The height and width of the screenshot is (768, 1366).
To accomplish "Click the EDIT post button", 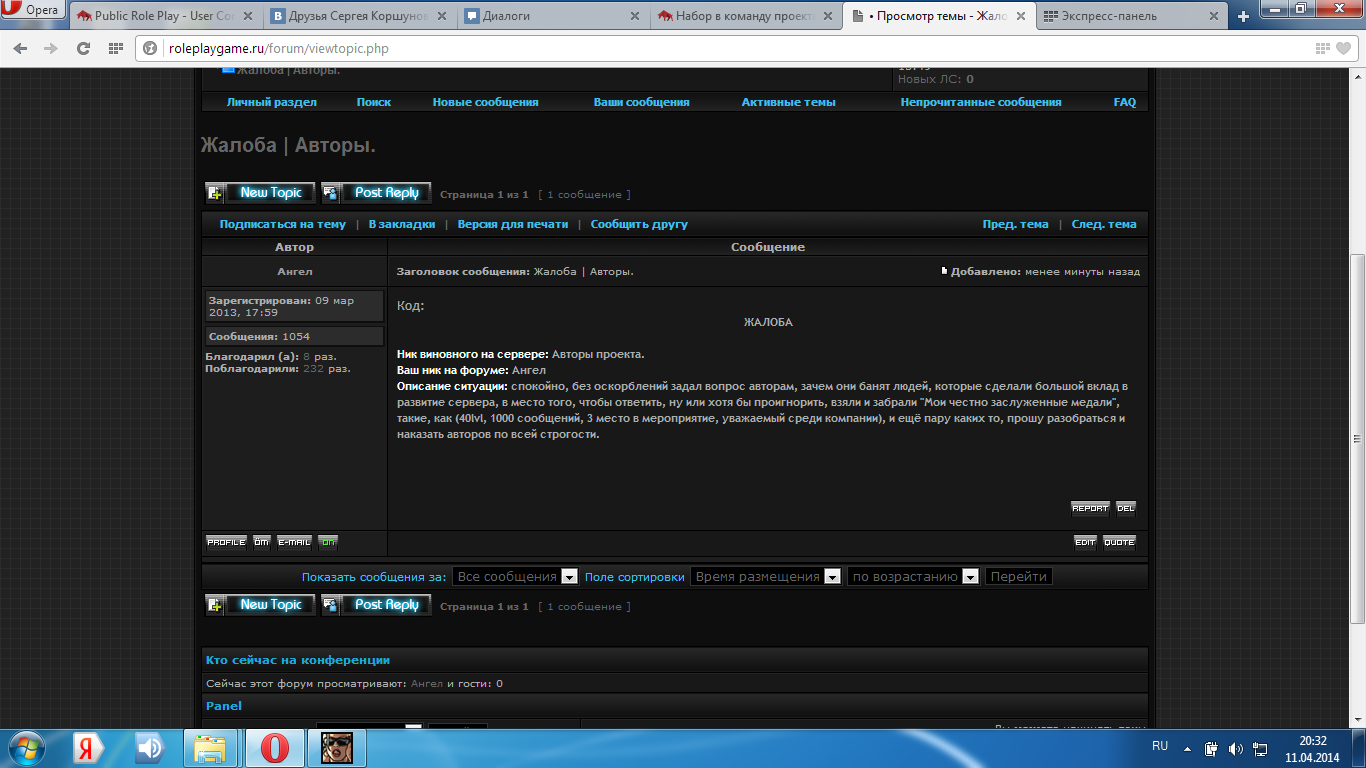I will click(1085, 542).
